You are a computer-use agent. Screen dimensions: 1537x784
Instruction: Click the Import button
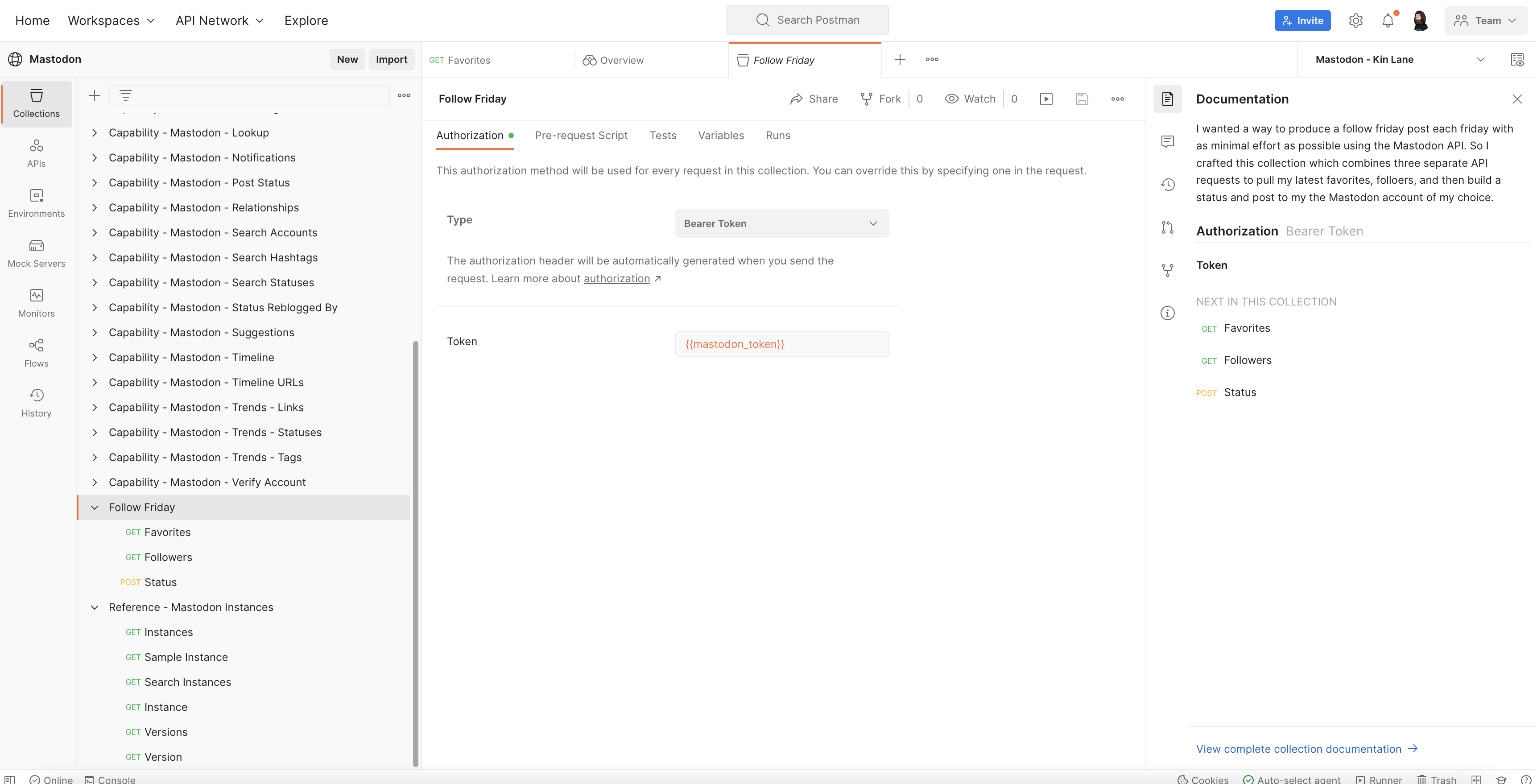click(392, 59)
